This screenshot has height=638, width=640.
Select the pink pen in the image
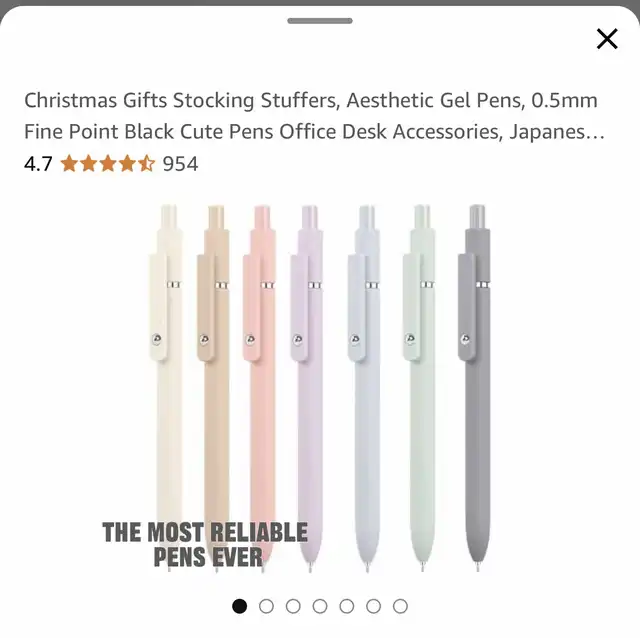[x=260, y=387]
